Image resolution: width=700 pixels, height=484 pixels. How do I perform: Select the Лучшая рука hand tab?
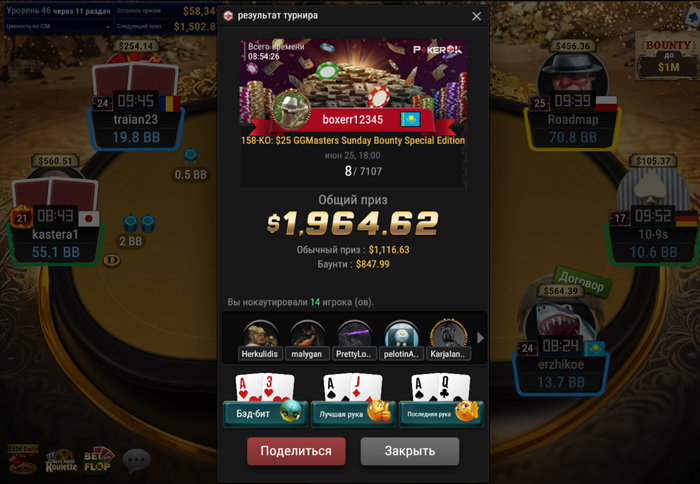click(x=353, y=413)
